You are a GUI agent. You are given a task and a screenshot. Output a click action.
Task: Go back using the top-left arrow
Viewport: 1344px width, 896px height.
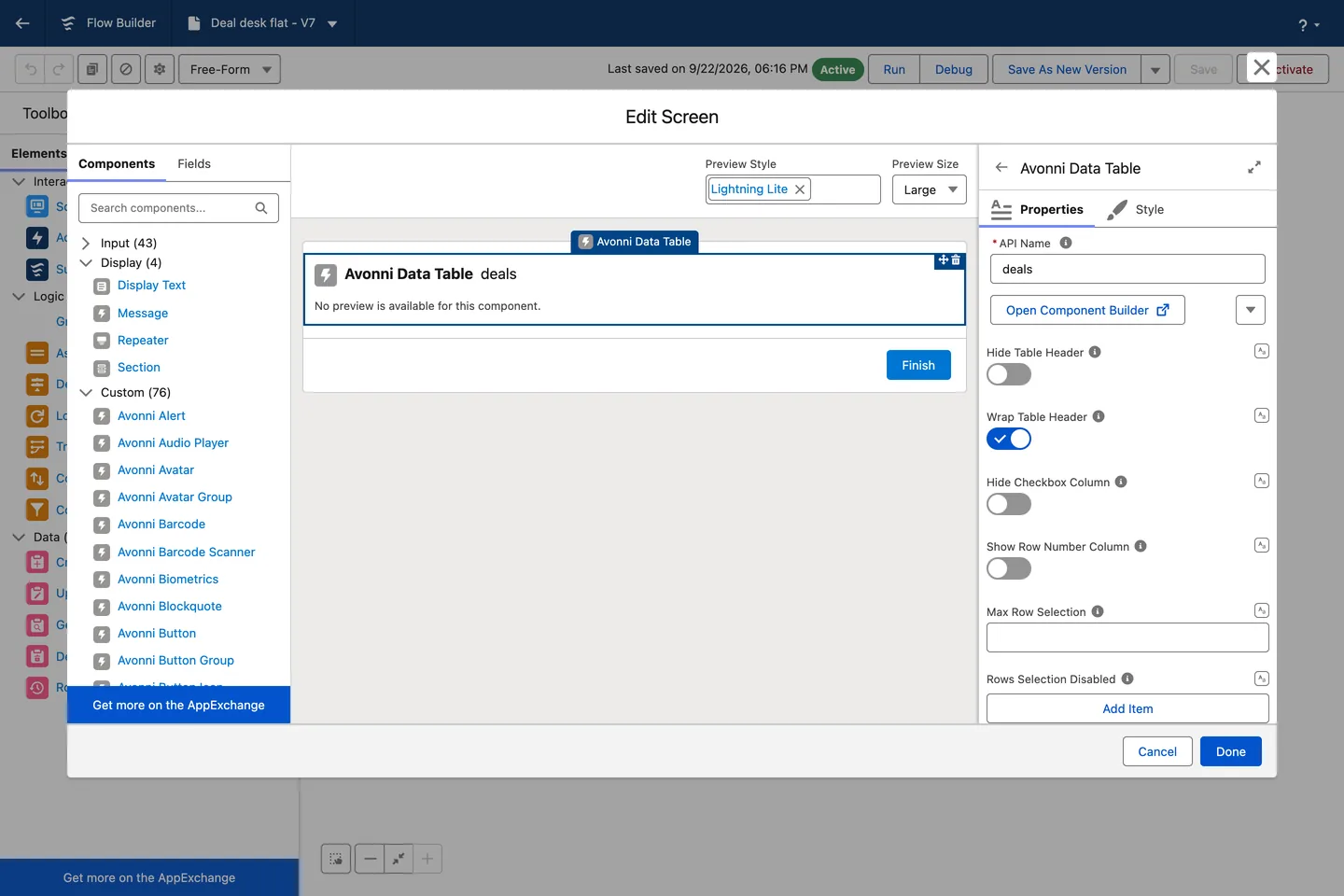click(x=22, y=23)
